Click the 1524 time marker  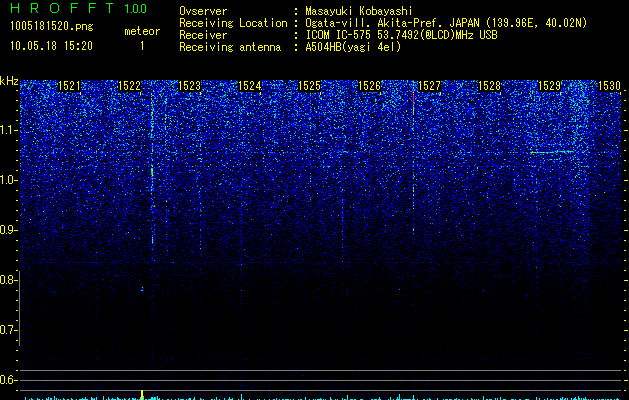pos(250,86)
